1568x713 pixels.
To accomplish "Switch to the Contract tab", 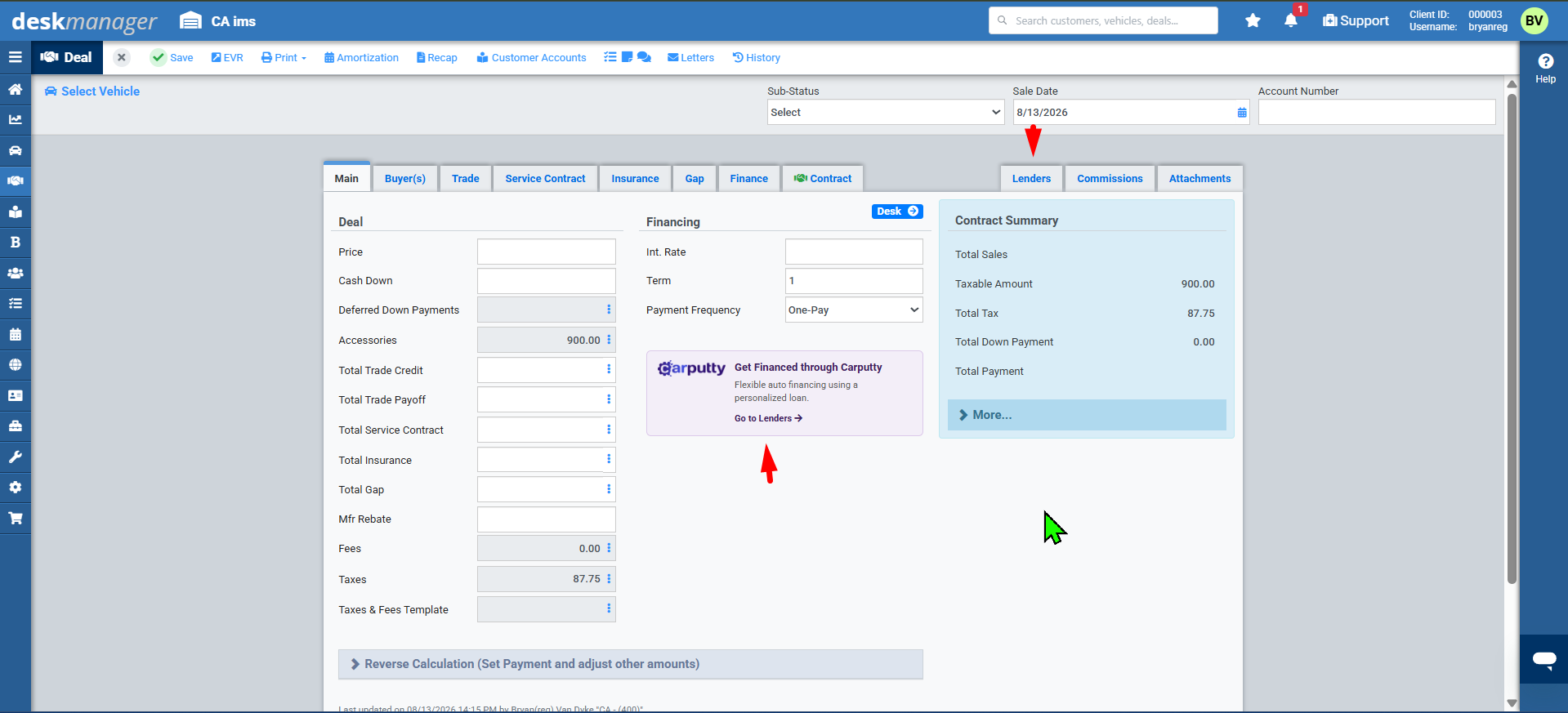I will click(x=823, y=178).
